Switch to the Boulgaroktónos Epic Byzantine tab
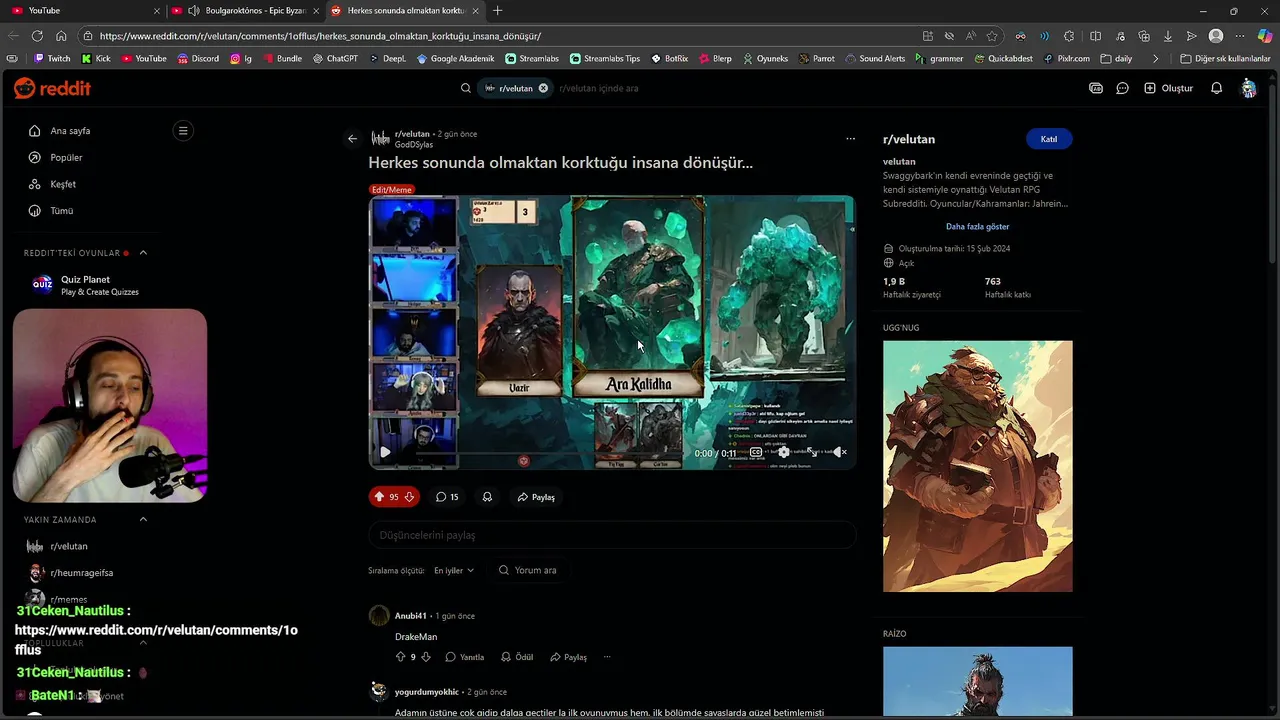The width and height of the screenshot is (1280, 720). point(245,10)
